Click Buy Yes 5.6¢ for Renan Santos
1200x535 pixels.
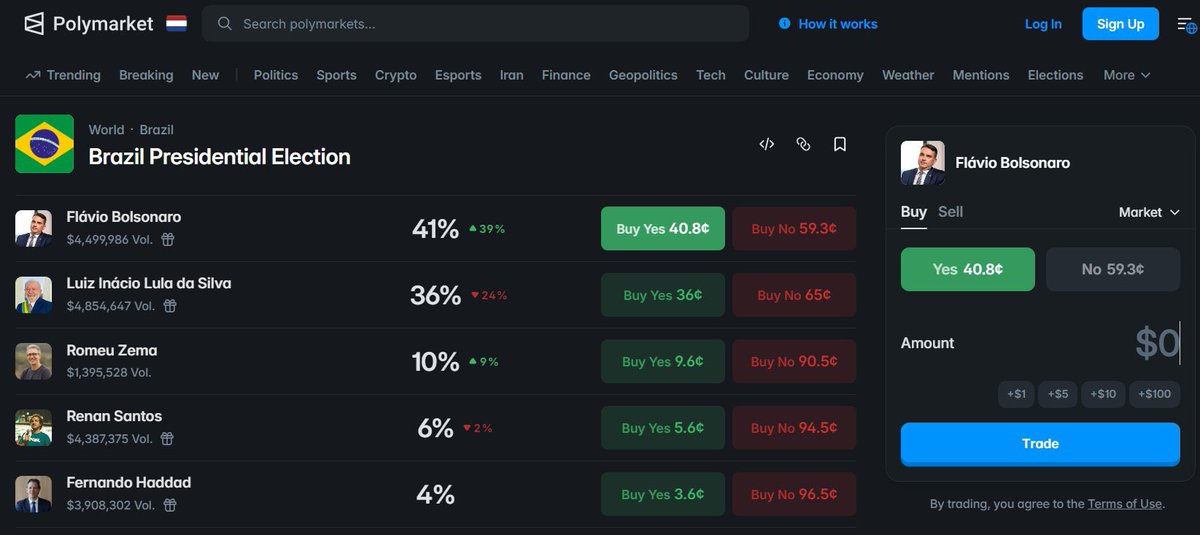[663, 427]
